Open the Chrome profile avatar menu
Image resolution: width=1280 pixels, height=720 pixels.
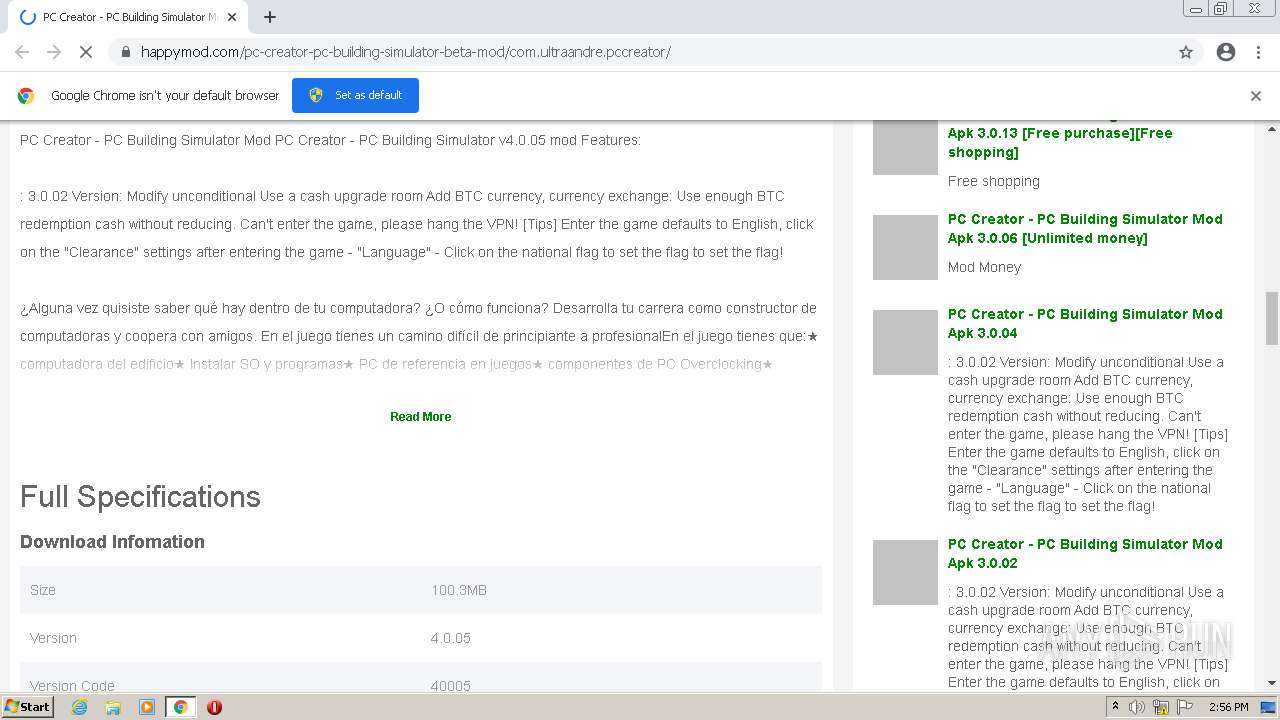(1226, 52)
